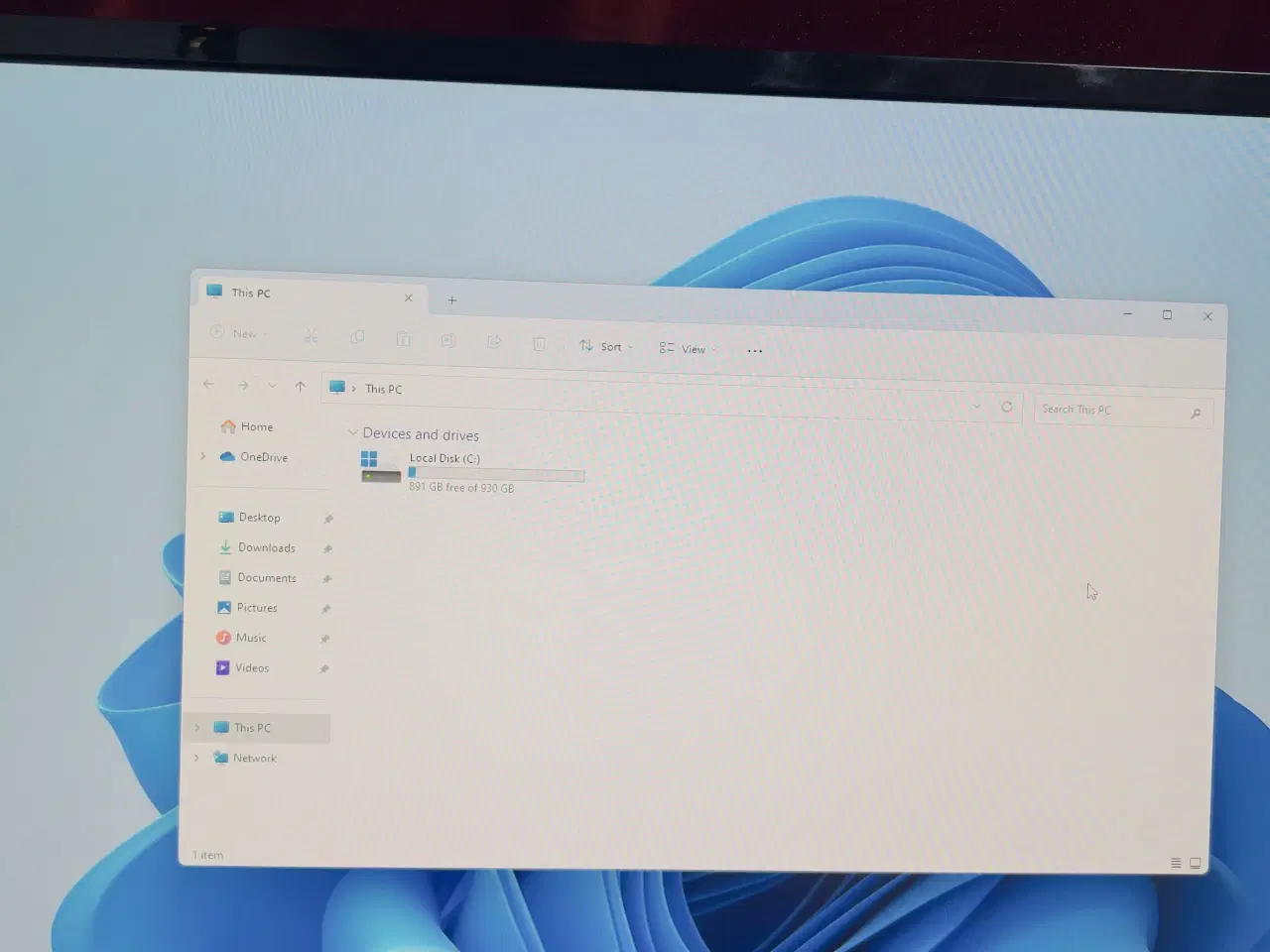Expand the OneDrive tree node

coord(203,456)
